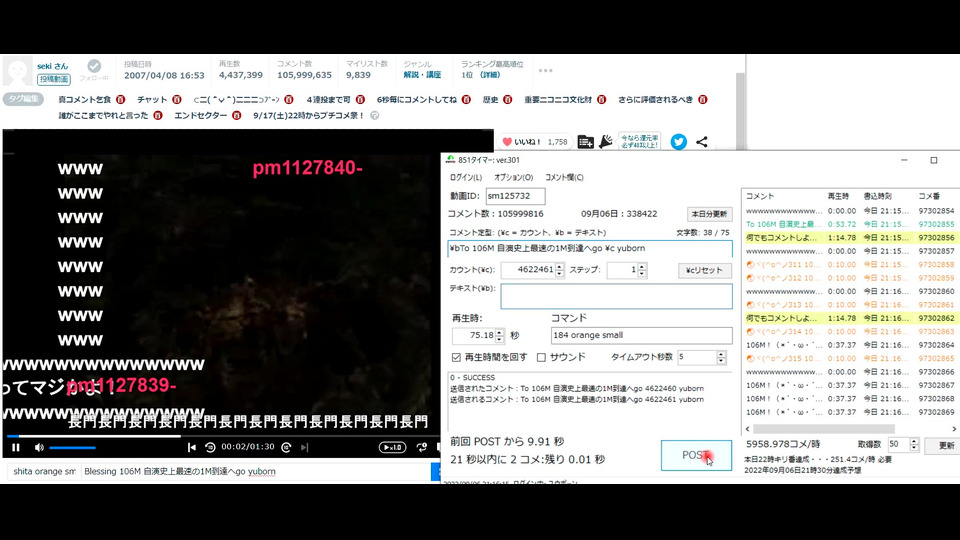
Task: Decrease the 再生時 seconds value
Action: point(500,339)
